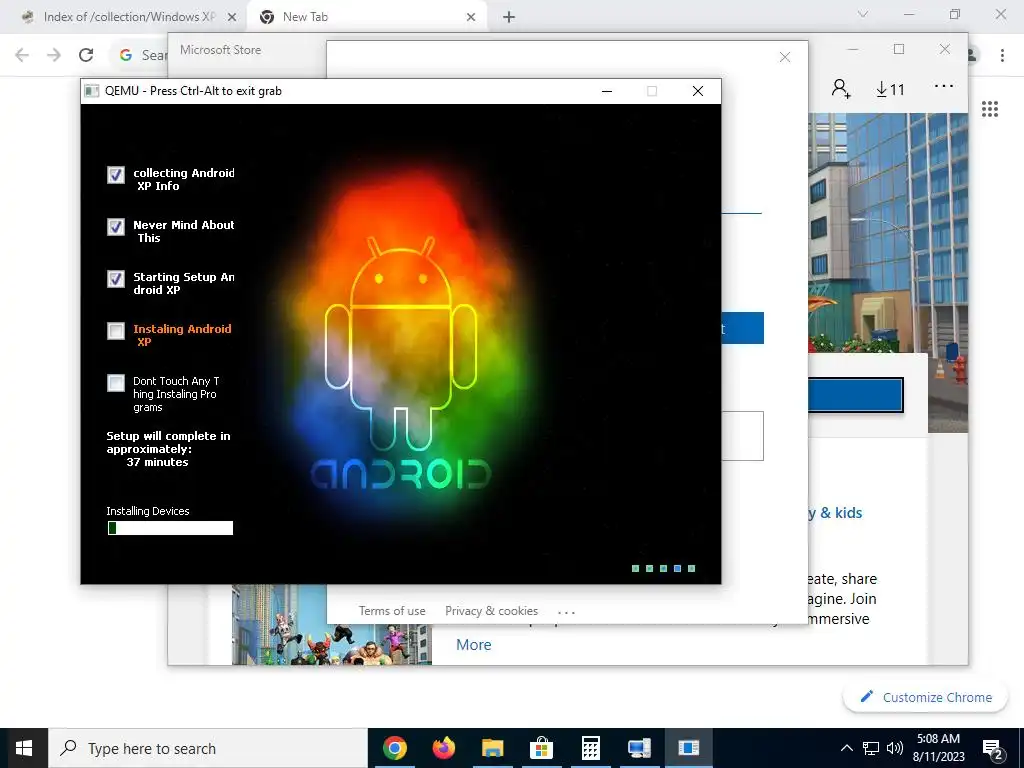
Task: Click the 'Type here to search' box
Action: point(208,748)
